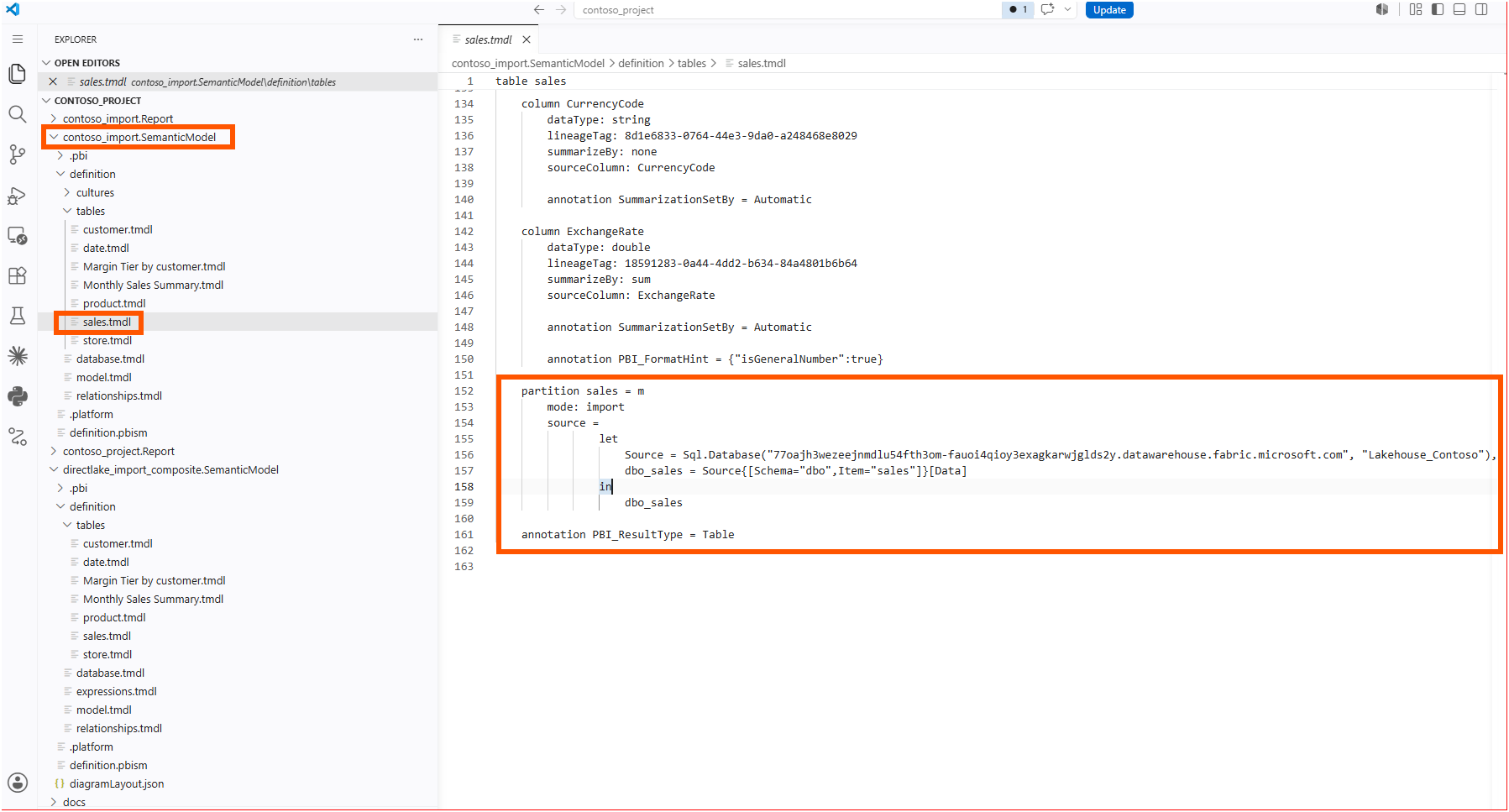Click definition in the breadcrumb path
Viewport: 1509px width, 812px height.
pos(641,63)
